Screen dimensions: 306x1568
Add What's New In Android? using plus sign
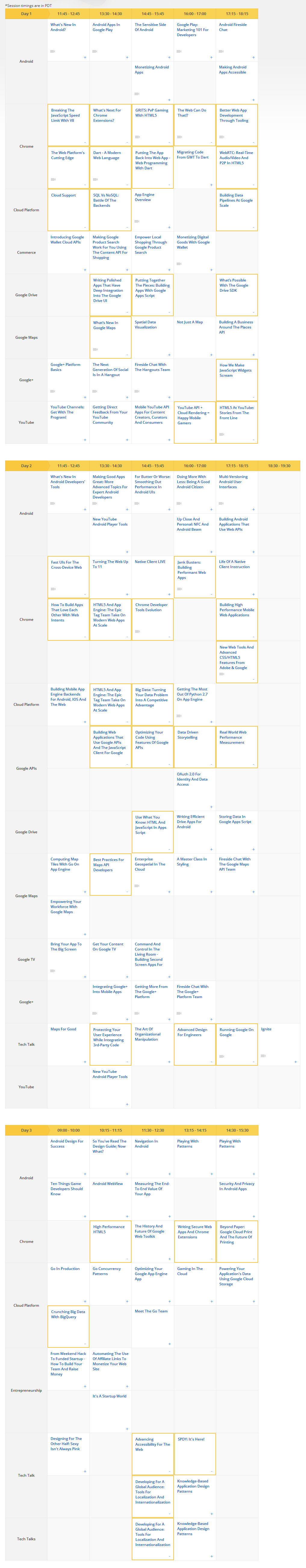(84, 57)
